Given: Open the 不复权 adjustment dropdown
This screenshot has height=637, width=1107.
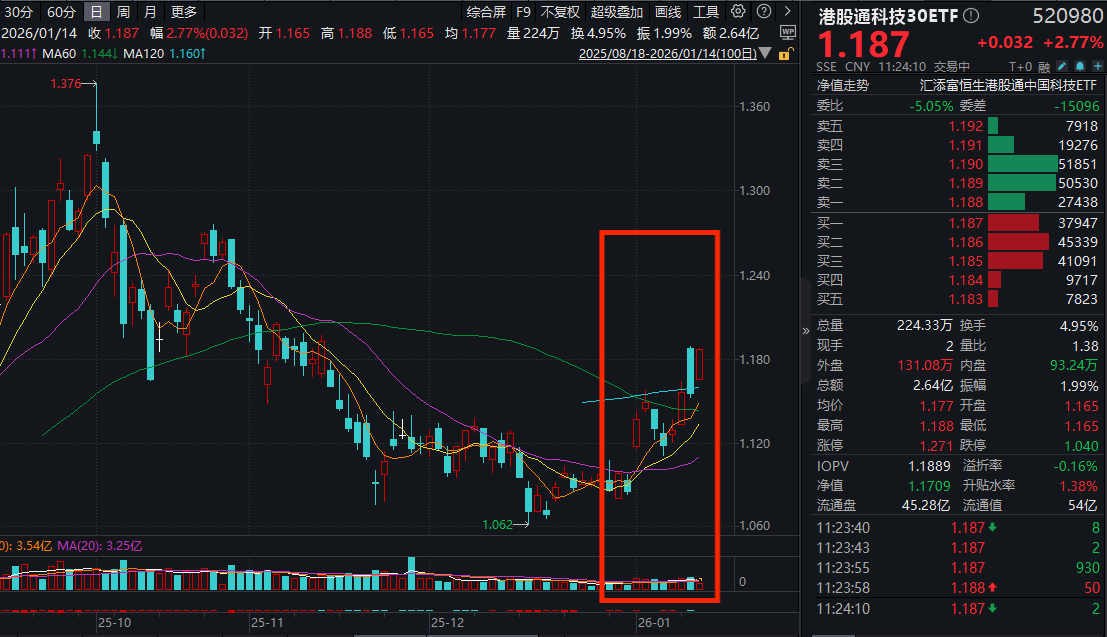Looking at the screenshot, I should pos(559,9).
